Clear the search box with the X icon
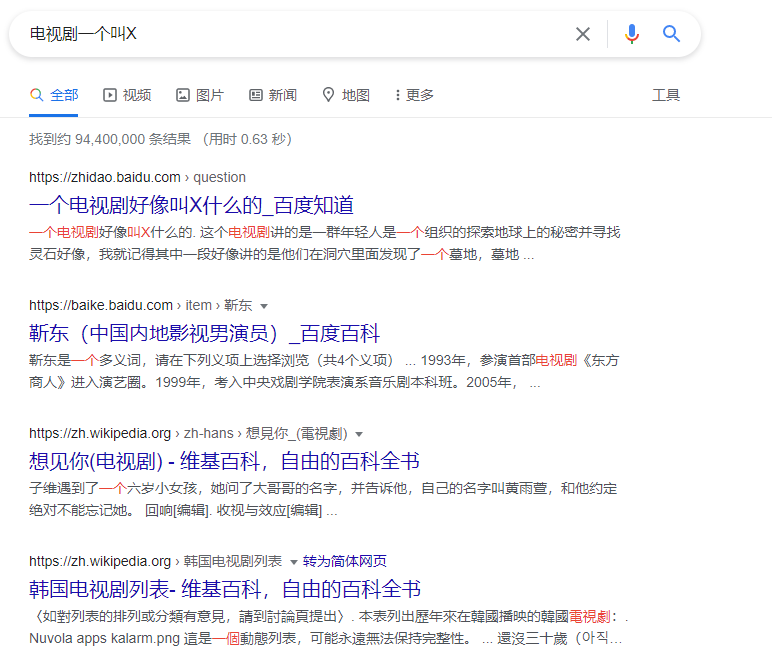The image size is (772, 649). click(583, 34)
